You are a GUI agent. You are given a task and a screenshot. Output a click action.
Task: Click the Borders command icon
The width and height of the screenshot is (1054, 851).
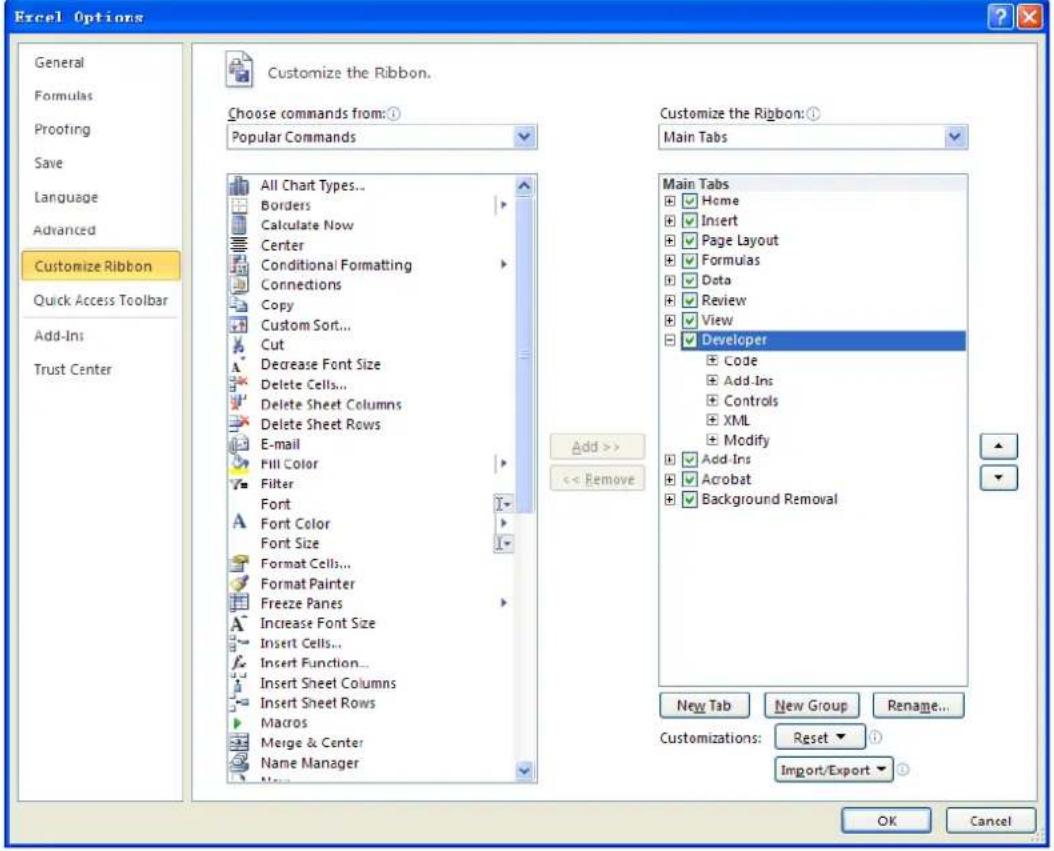[x=239, y=205]
